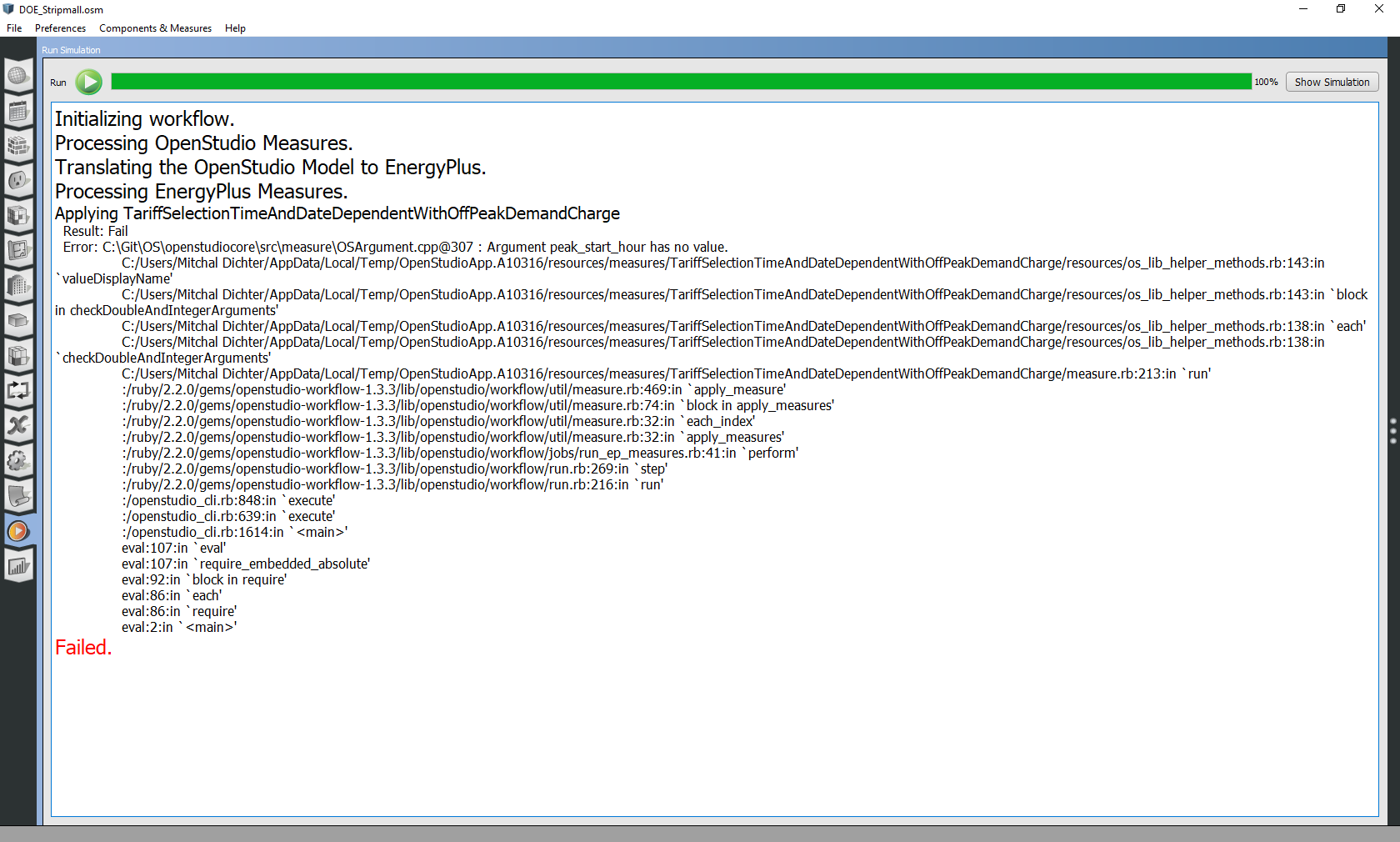Screen dimensions: 1400x842
Task: Select the Schedules calendar icon
Action: 18,111
